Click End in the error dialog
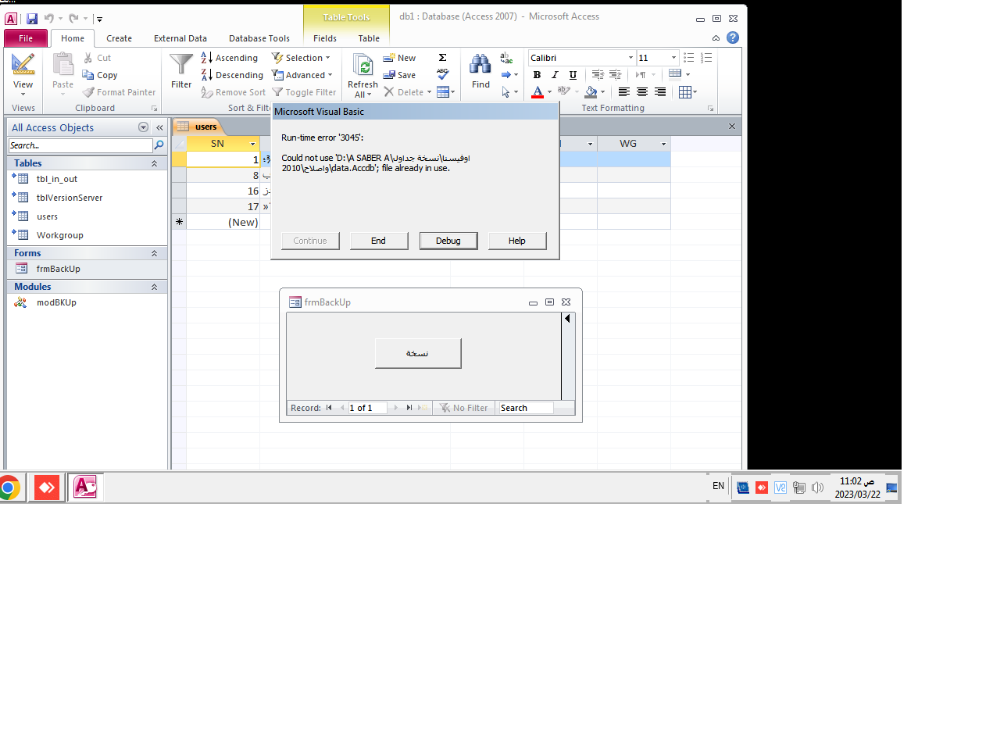 (x=378, y=240)
